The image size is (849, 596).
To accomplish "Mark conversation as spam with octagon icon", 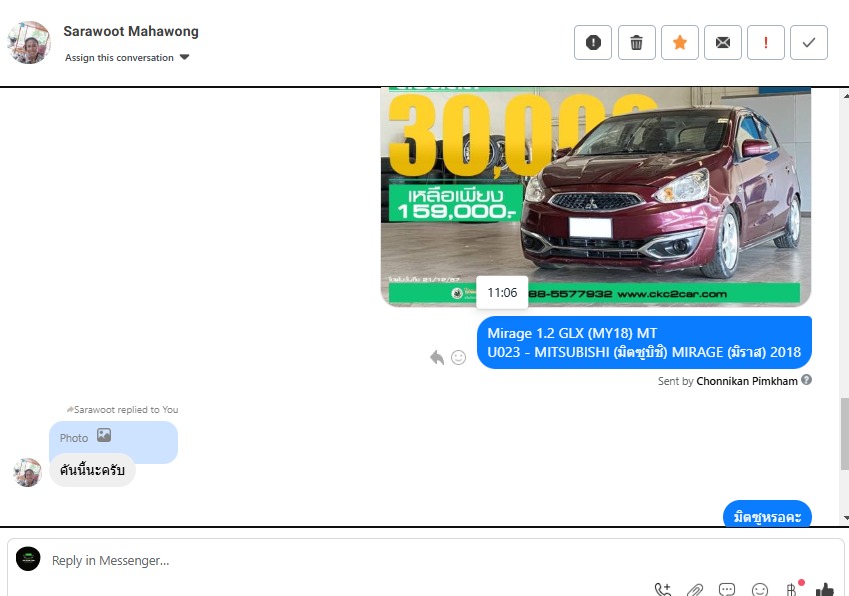I will (593, 43).
